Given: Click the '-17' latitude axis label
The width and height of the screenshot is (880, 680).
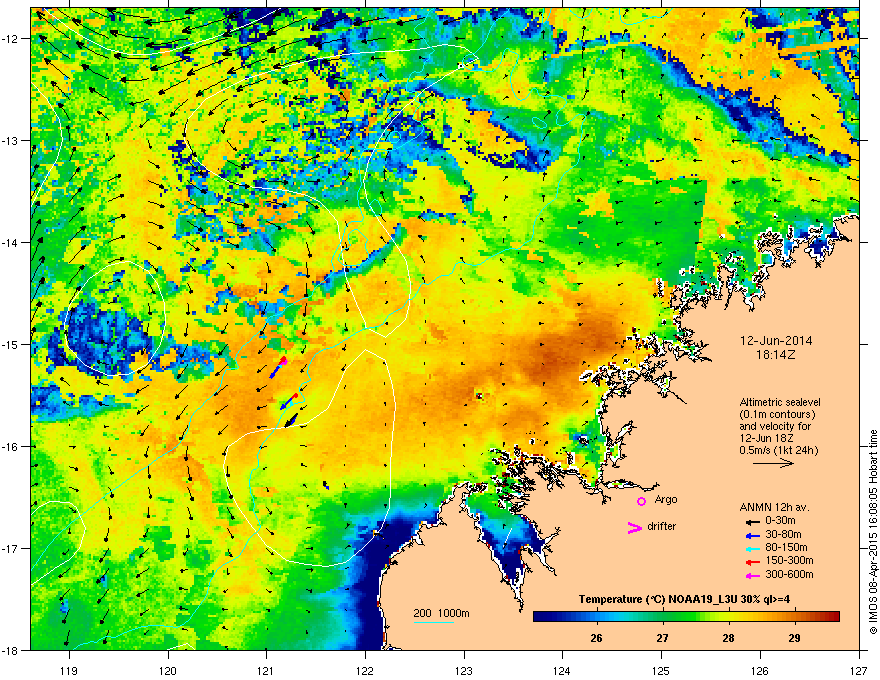Looking at the screenshot, I should (10, 548).
